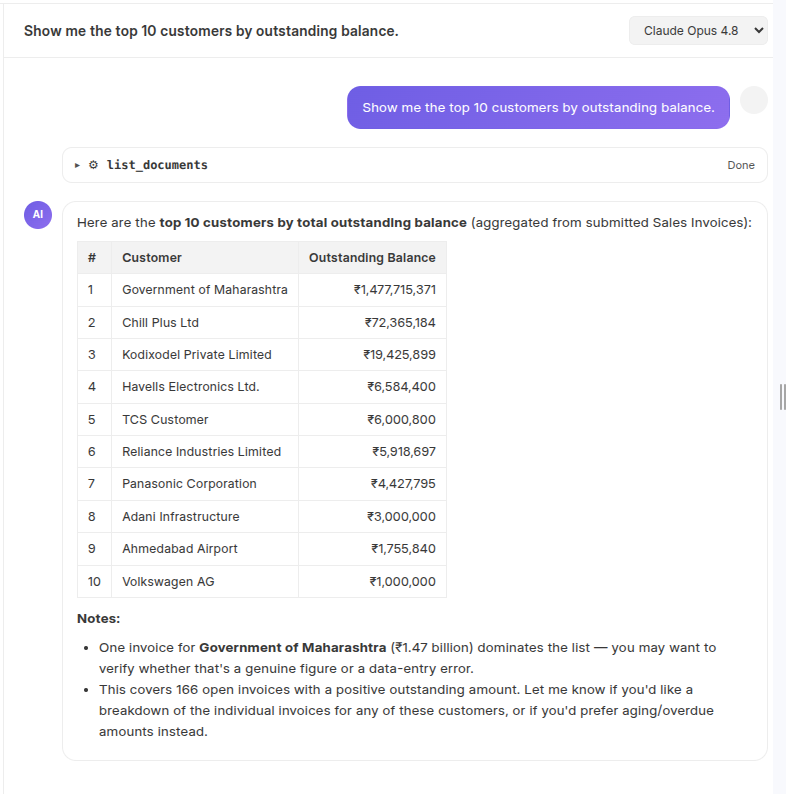Viewport: 786px width, 794px height.
Task: Open the Claude Opus 4.8 model dropdown
Action: 698,31
